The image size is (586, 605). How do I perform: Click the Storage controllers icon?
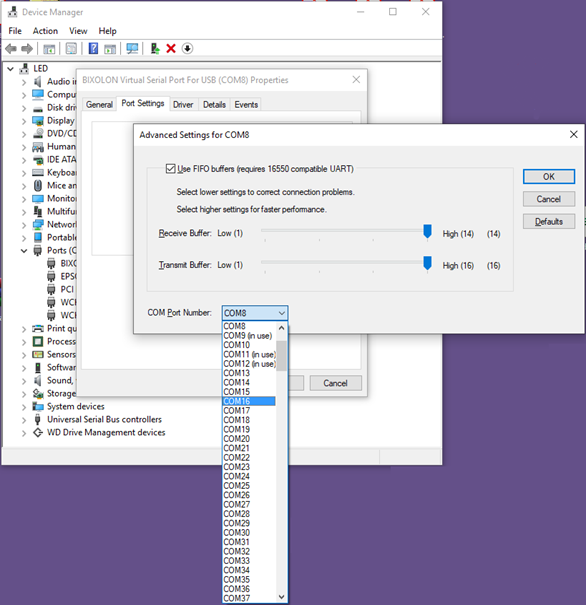(x=38, y=394)
